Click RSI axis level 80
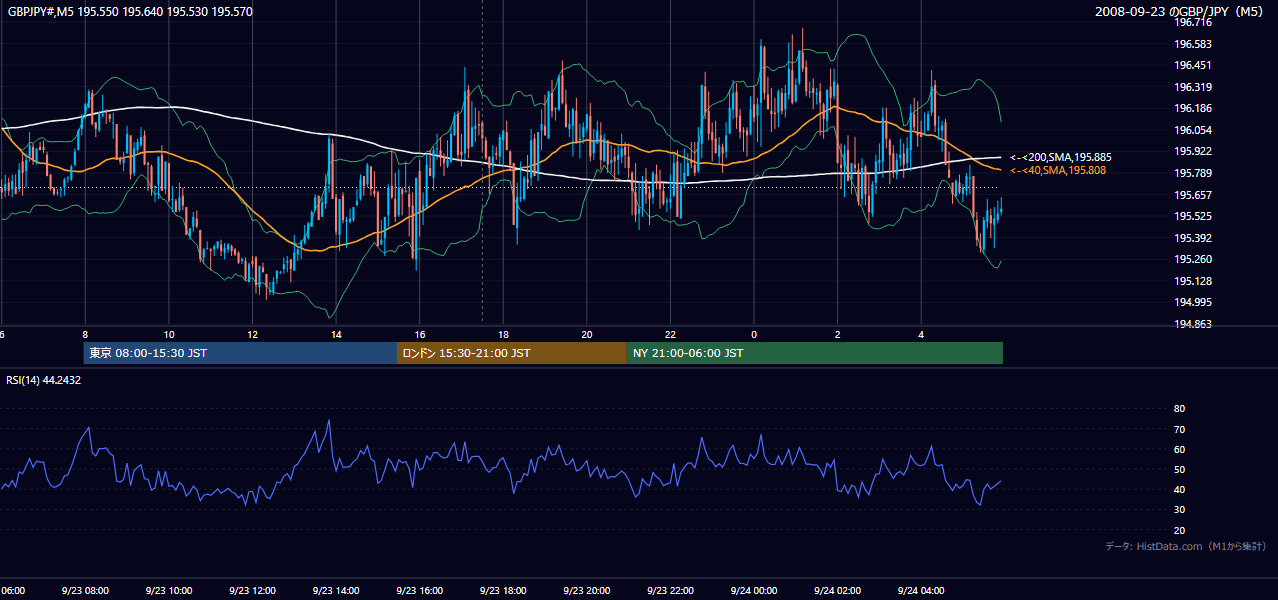This screenshot has height=600, width=1278. pos(1179,409)
